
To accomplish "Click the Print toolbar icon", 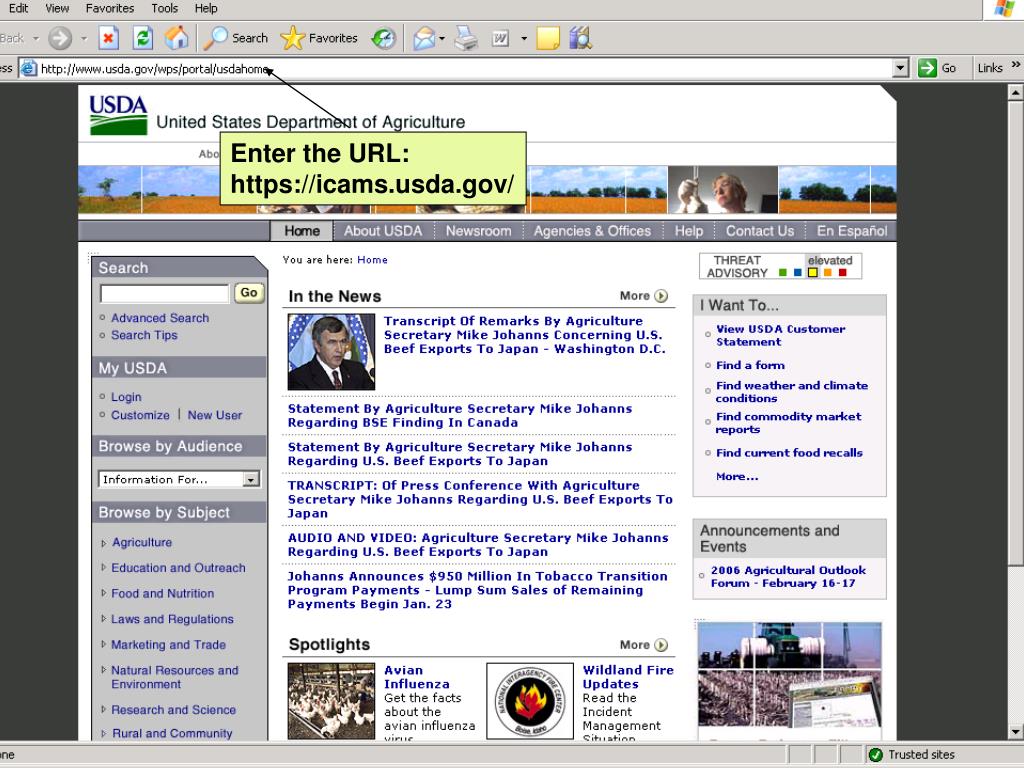I will click(x=466, y=38).
